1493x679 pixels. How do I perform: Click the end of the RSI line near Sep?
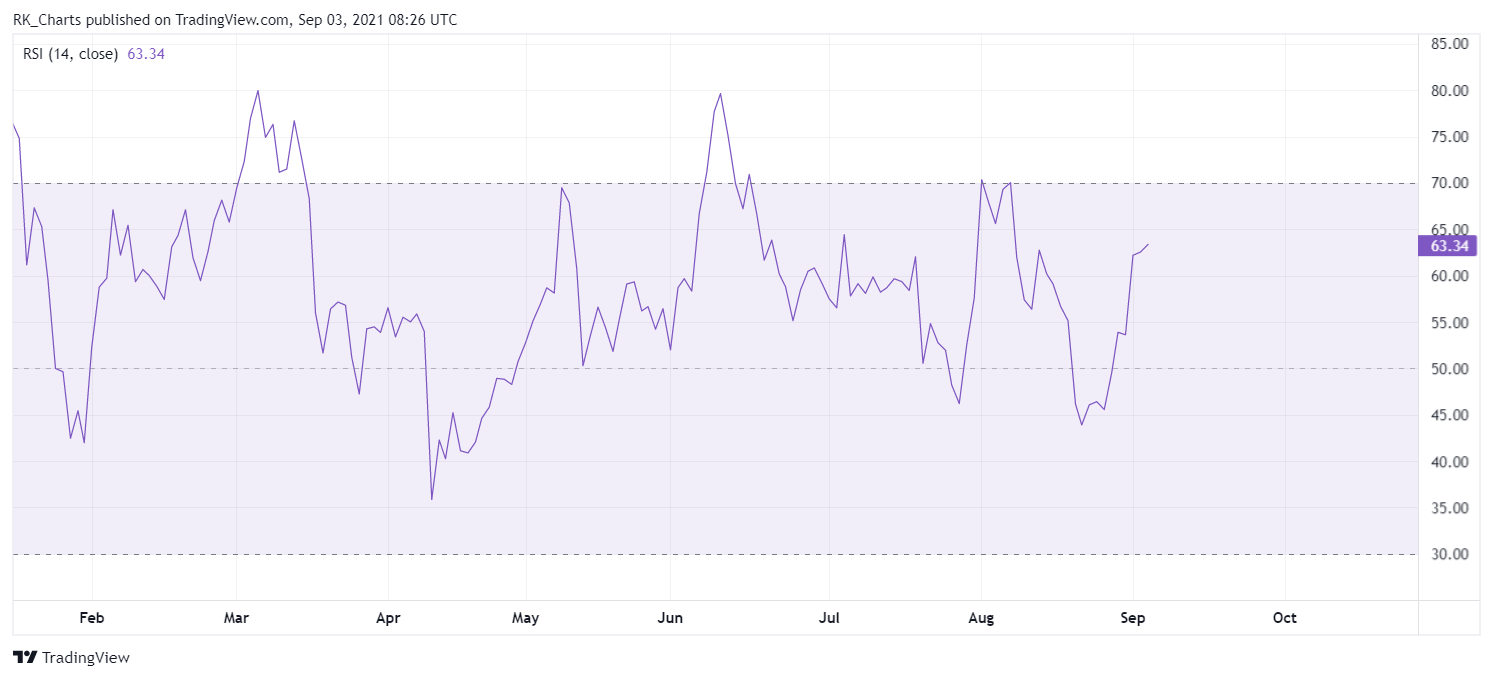1148,244
